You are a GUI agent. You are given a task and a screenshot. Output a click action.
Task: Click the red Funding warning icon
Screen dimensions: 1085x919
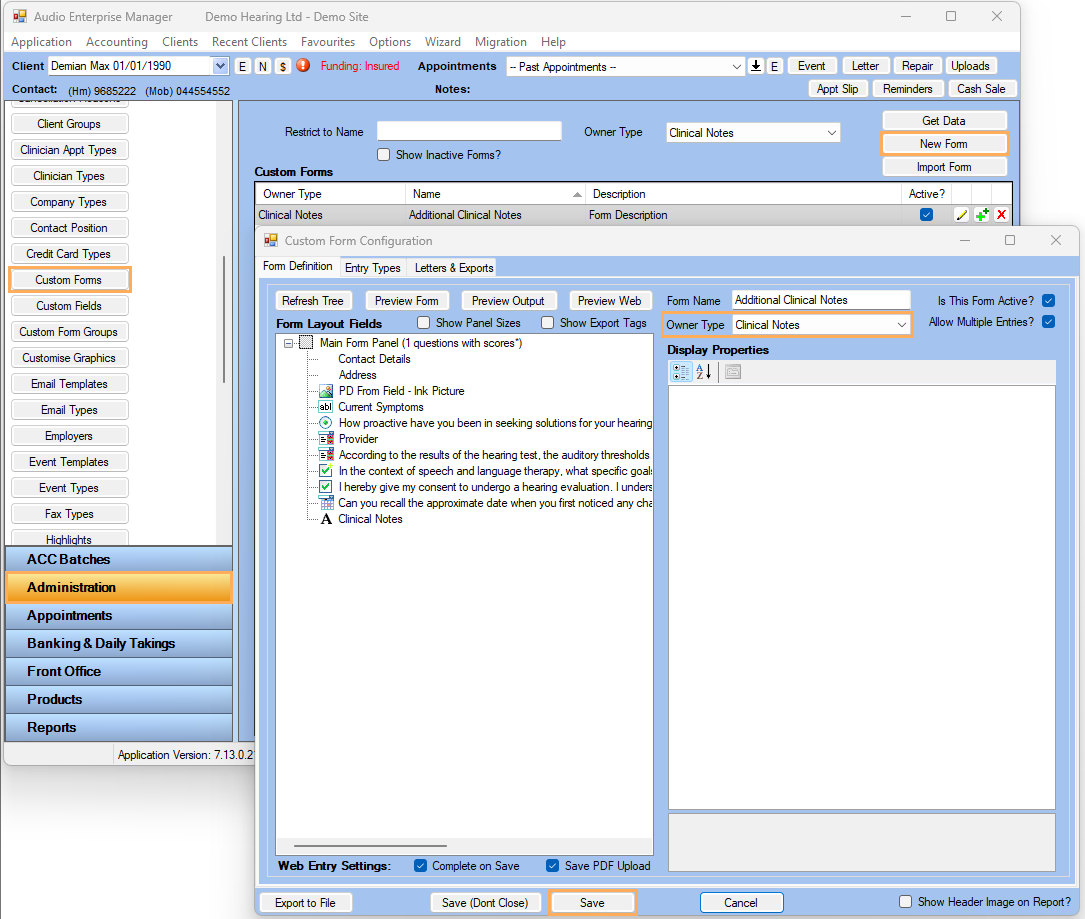(x=303, y=65)
